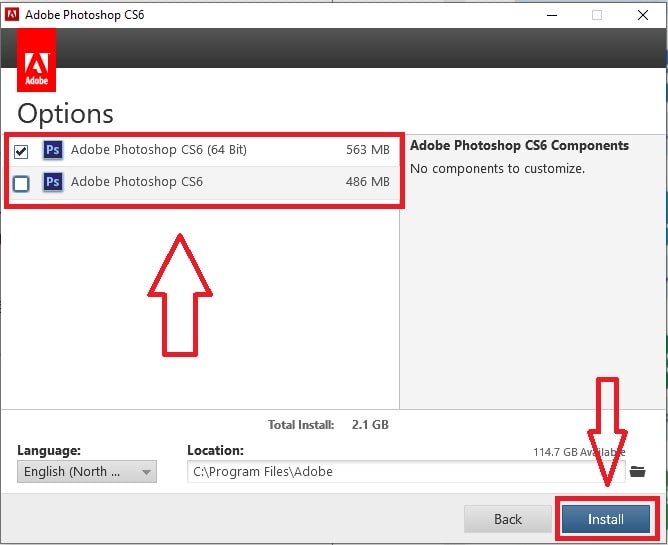Click the 'Total Install:' label
The height and width of the screenshot is (545, 668).
coord(301,424)
